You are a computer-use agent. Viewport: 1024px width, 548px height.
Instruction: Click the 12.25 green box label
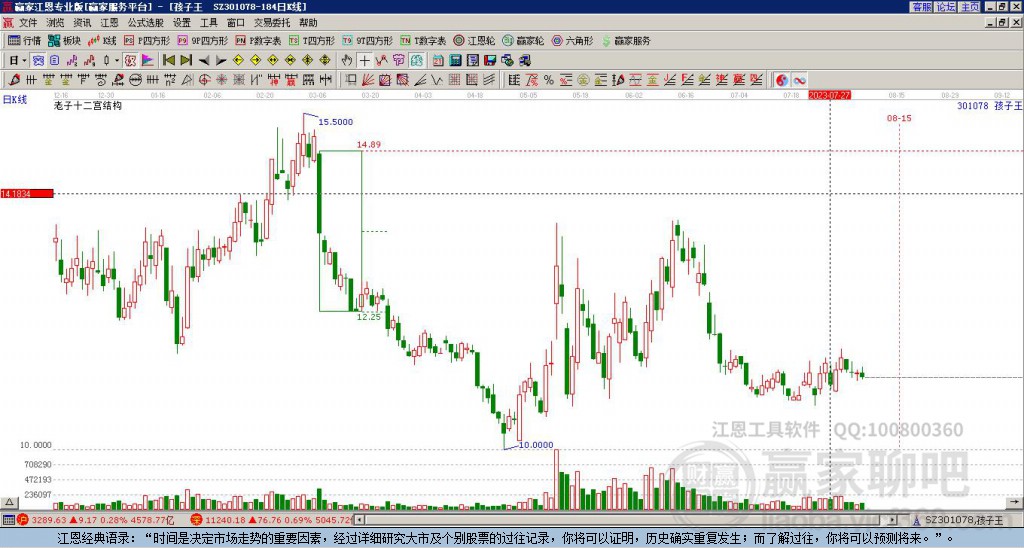point(368,316)
